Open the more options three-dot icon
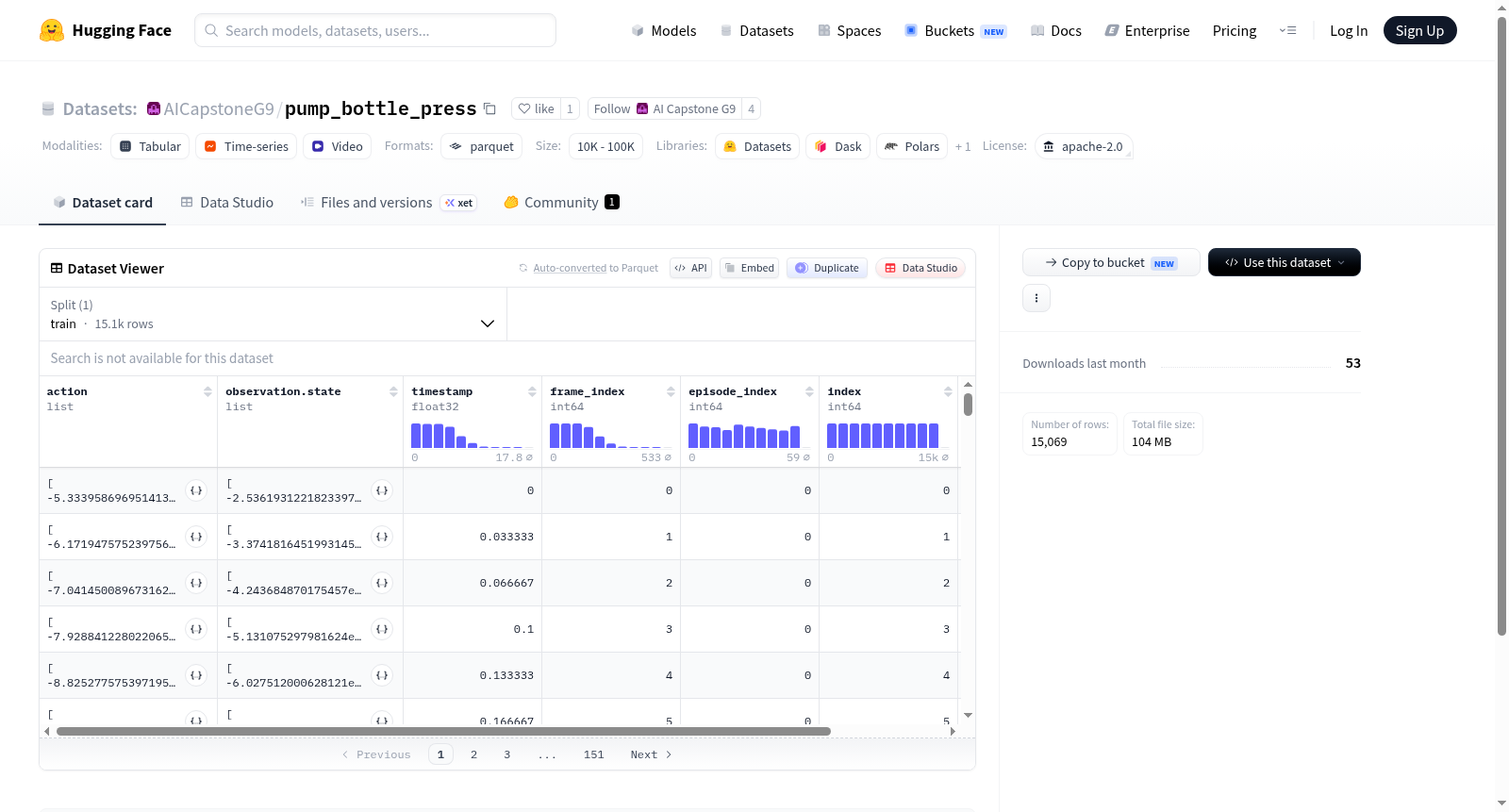The image size is (1509, 812). [x=1036, y=298]
